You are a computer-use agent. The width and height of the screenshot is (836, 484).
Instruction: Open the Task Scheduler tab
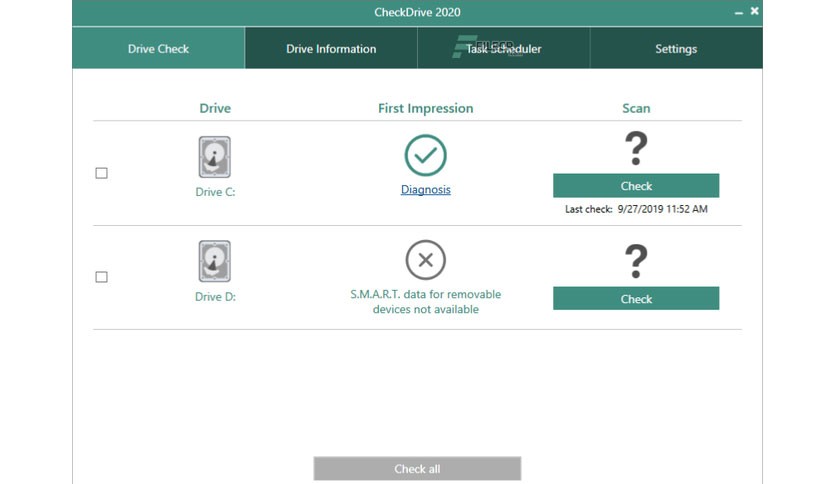504,49
